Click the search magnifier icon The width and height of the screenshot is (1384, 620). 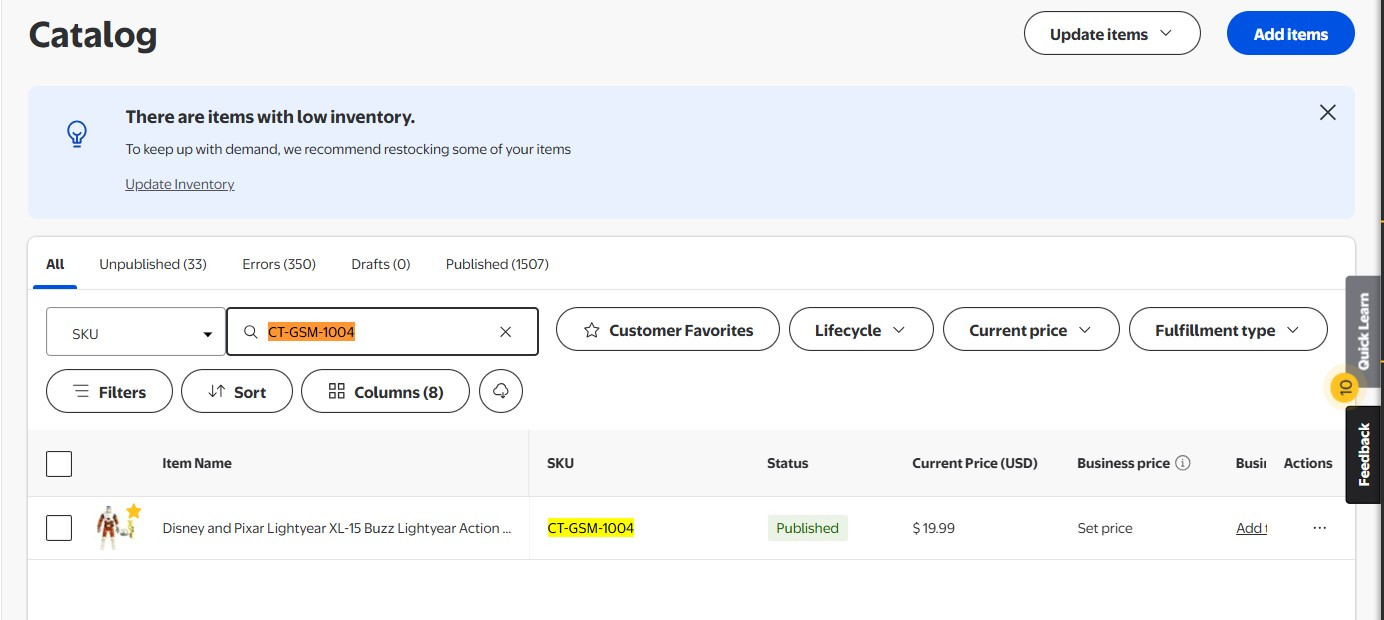pos(251,332)
